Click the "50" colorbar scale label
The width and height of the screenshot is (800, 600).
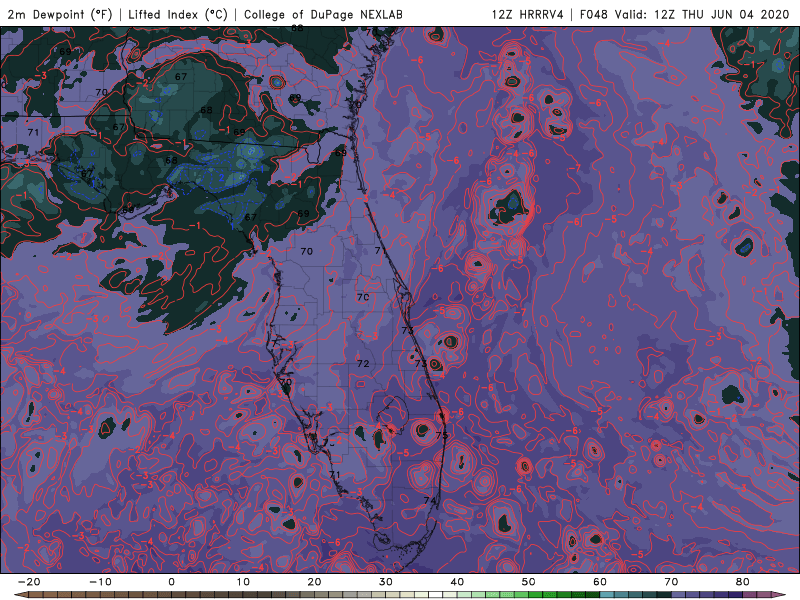529,582
